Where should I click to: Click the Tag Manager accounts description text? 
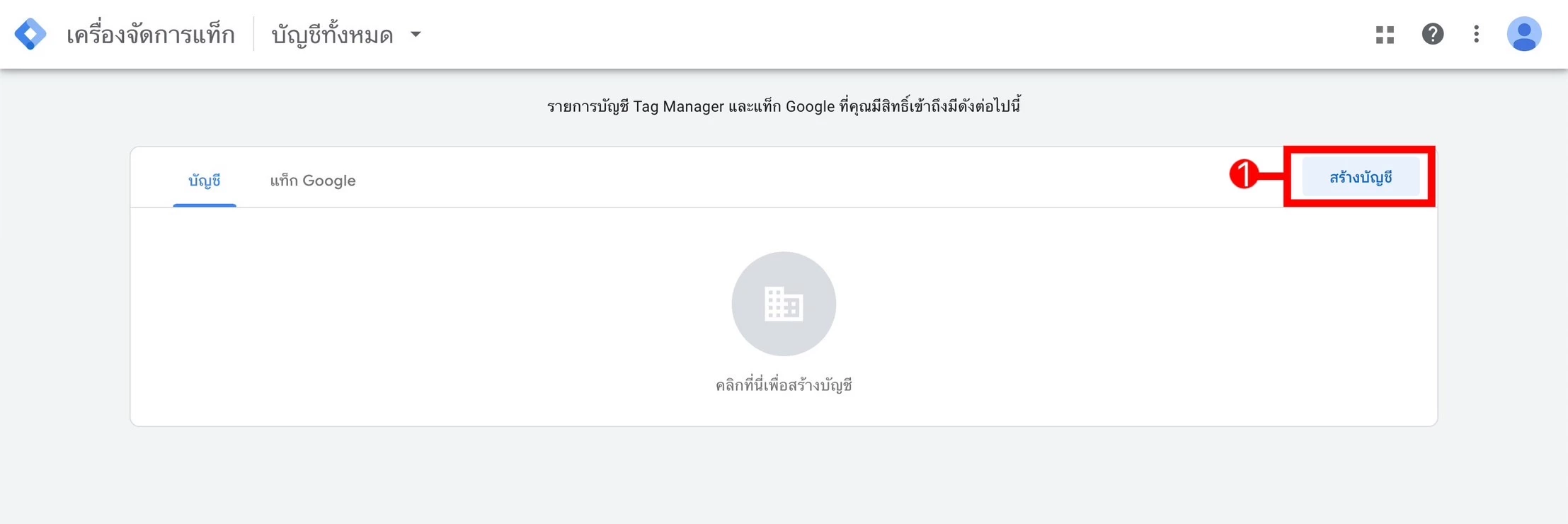pos(784,107)
